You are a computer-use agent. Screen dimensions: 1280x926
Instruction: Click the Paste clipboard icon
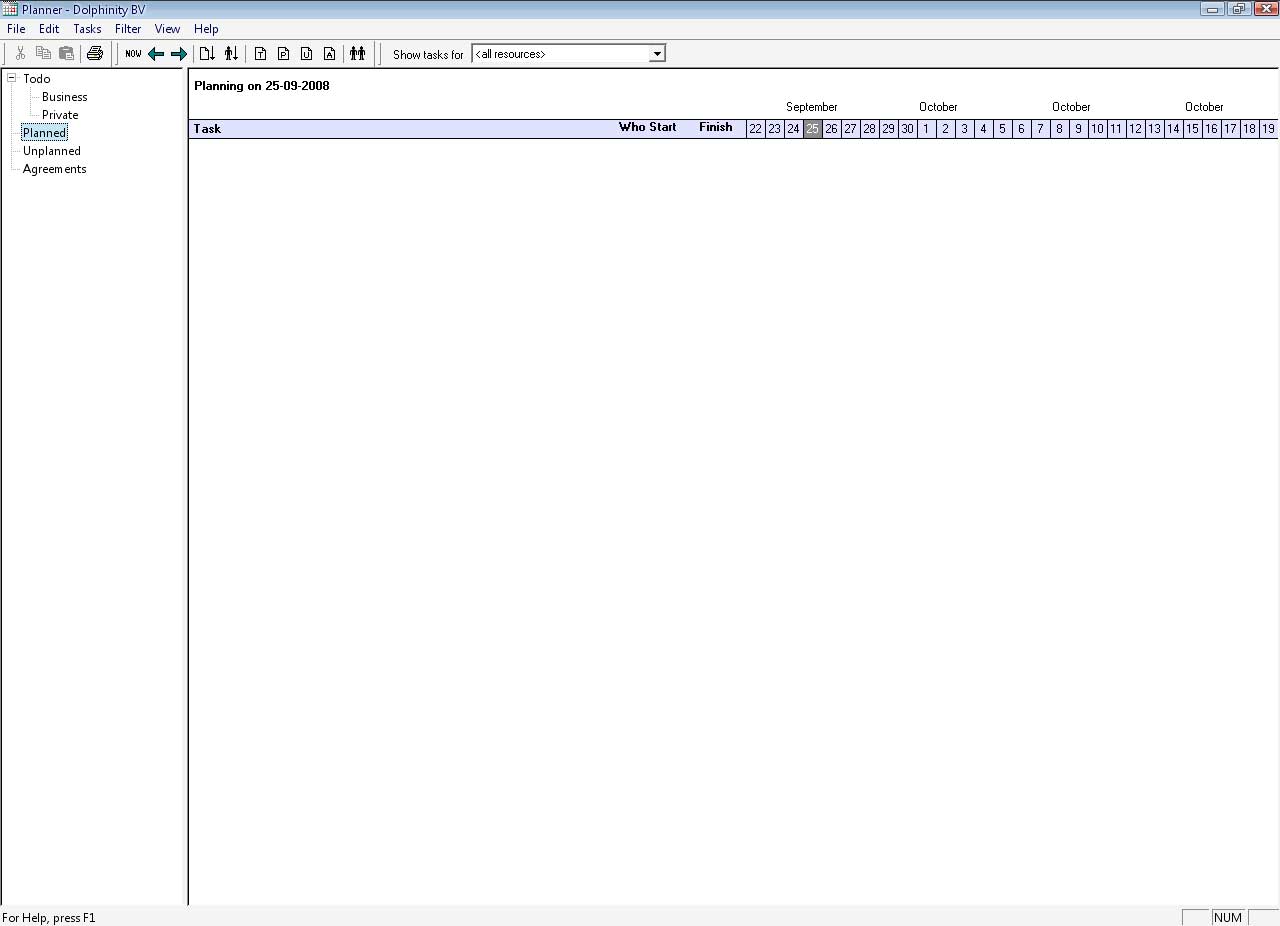pos(66,54)
